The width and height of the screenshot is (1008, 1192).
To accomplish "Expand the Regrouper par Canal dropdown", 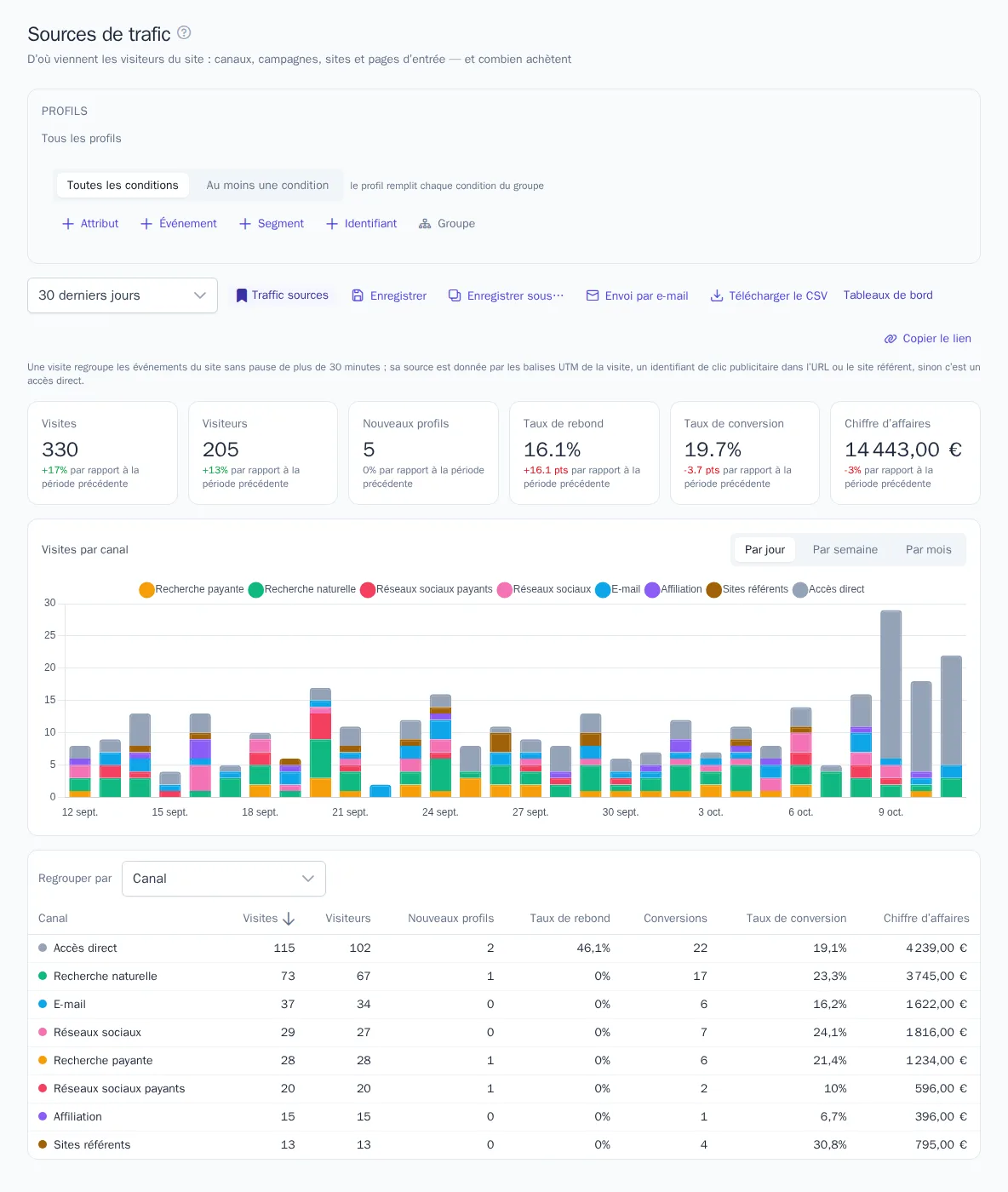I will [224, 879].
